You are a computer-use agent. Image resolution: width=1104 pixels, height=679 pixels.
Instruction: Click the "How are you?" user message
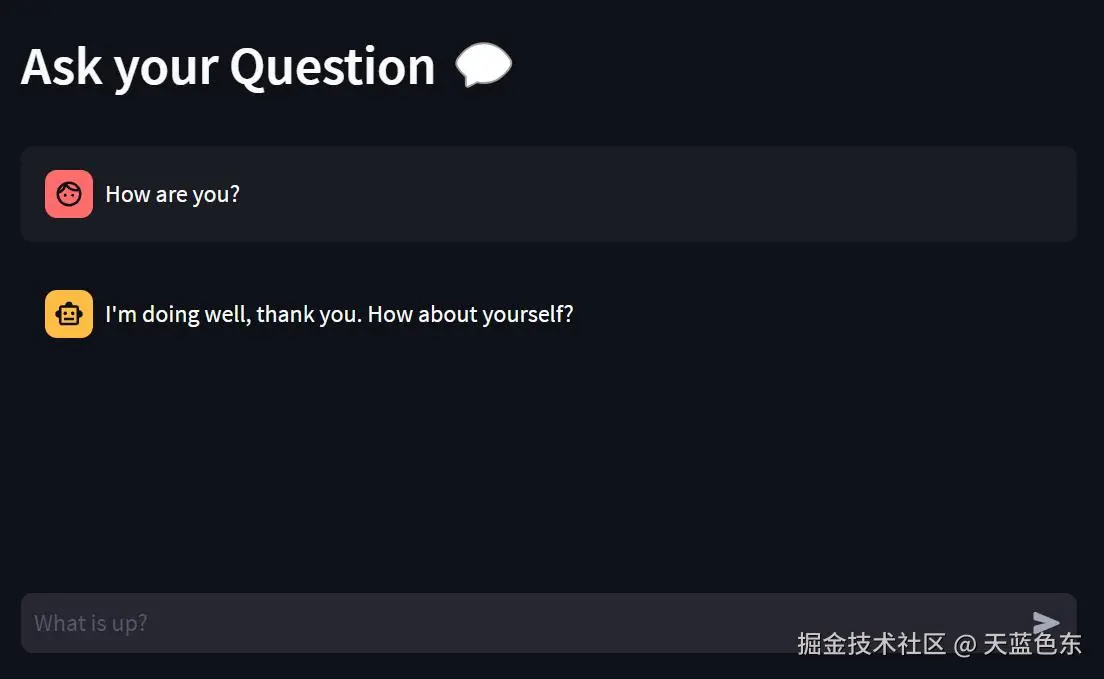pyautogui.click(x=172, y=194)
